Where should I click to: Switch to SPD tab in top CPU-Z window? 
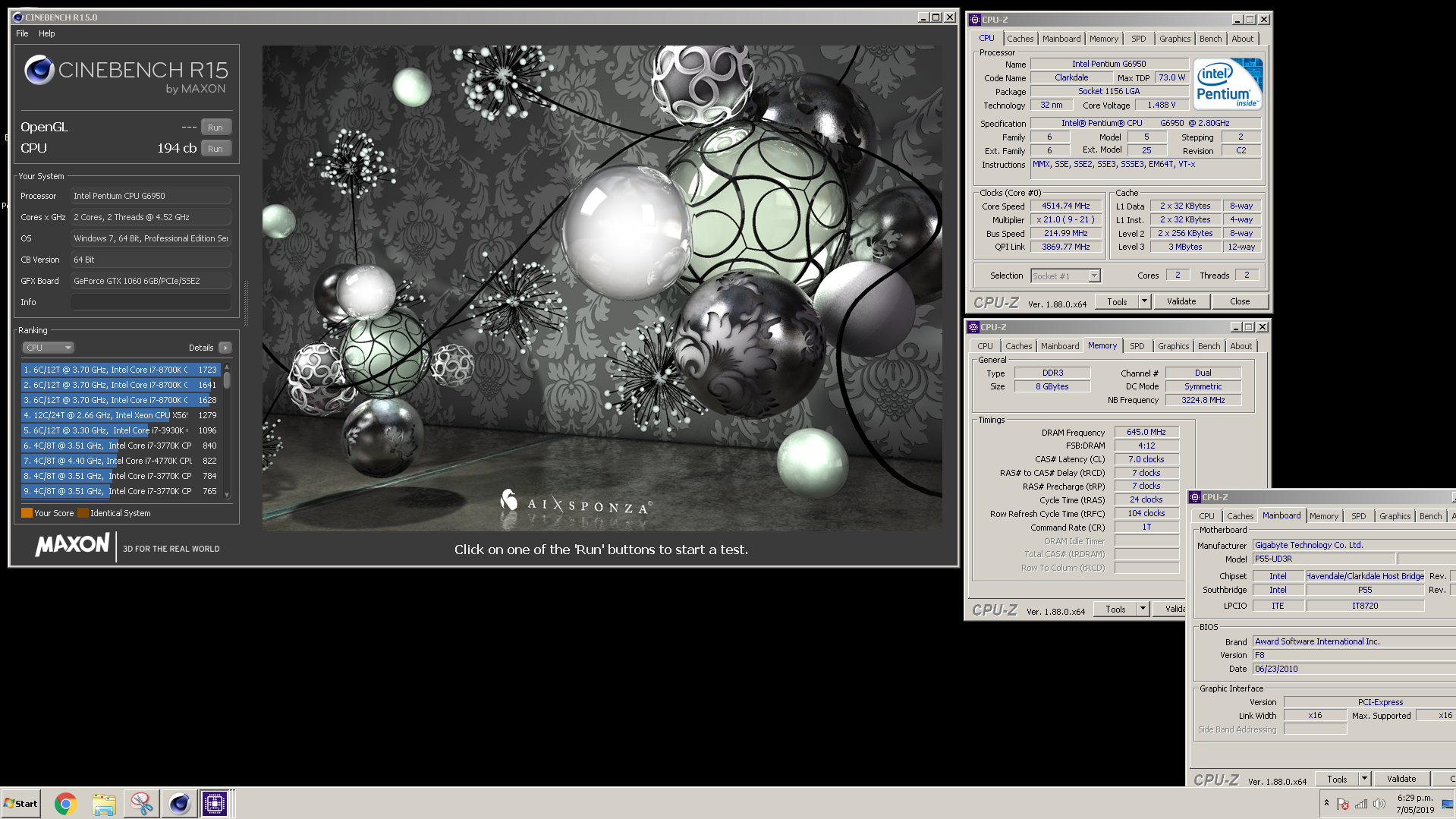coord(1139,39)
